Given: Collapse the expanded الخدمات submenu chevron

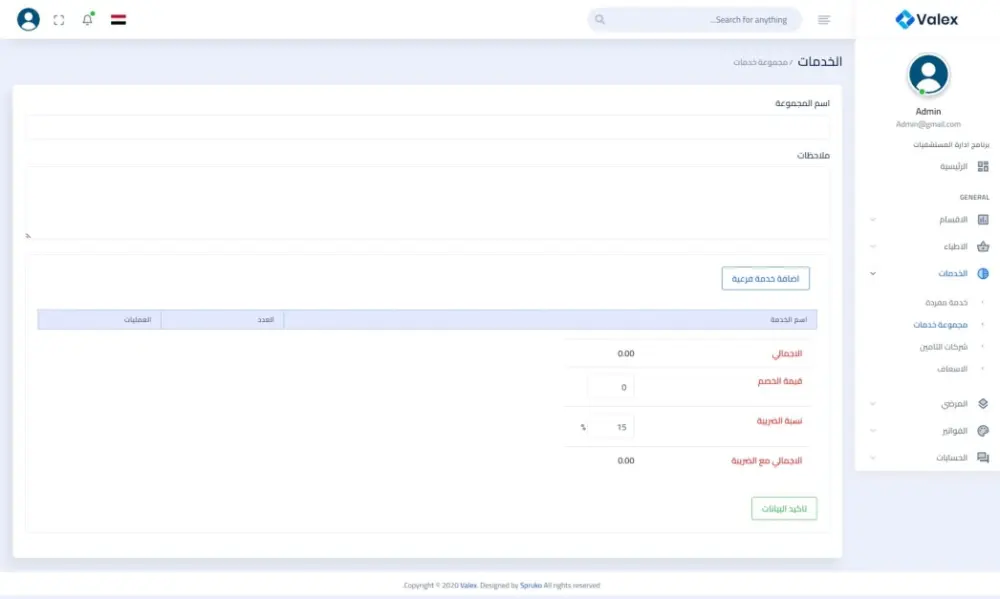Looking at the screenshot, I should (872, 273).
